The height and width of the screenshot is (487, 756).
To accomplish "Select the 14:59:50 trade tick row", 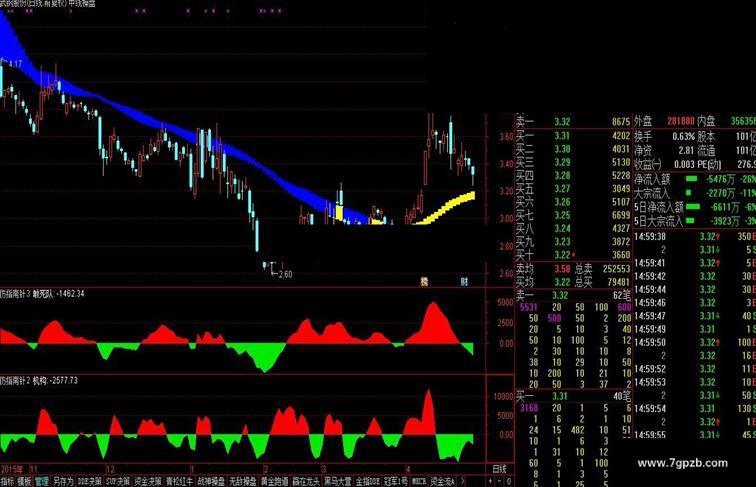I will (x=694, y=342).
